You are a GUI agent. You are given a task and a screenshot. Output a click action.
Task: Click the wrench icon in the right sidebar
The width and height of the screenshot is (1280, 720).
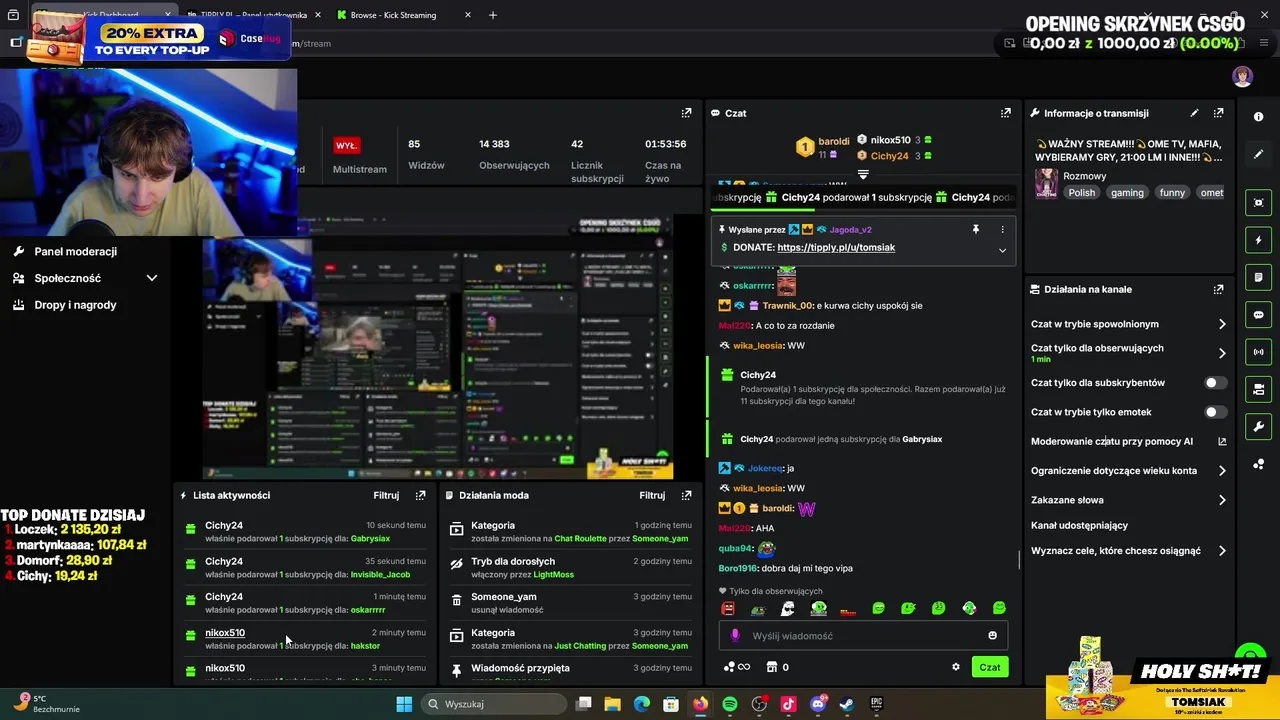tap(1258, 427)
